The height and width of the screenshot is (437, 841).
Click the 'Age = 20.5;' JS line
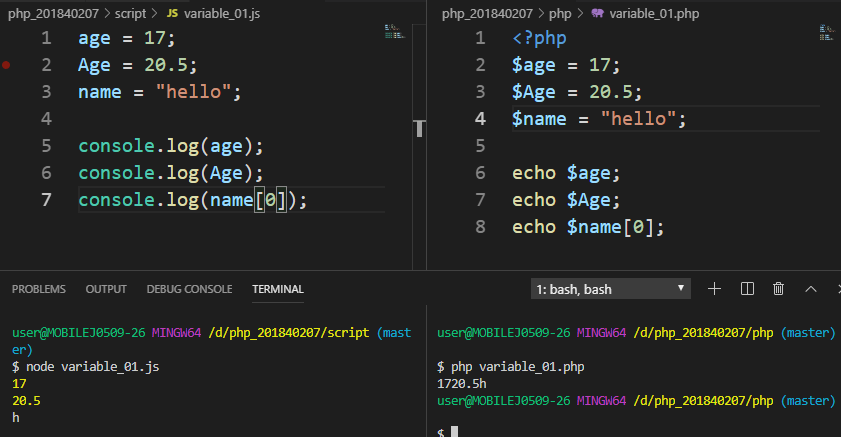137,65
